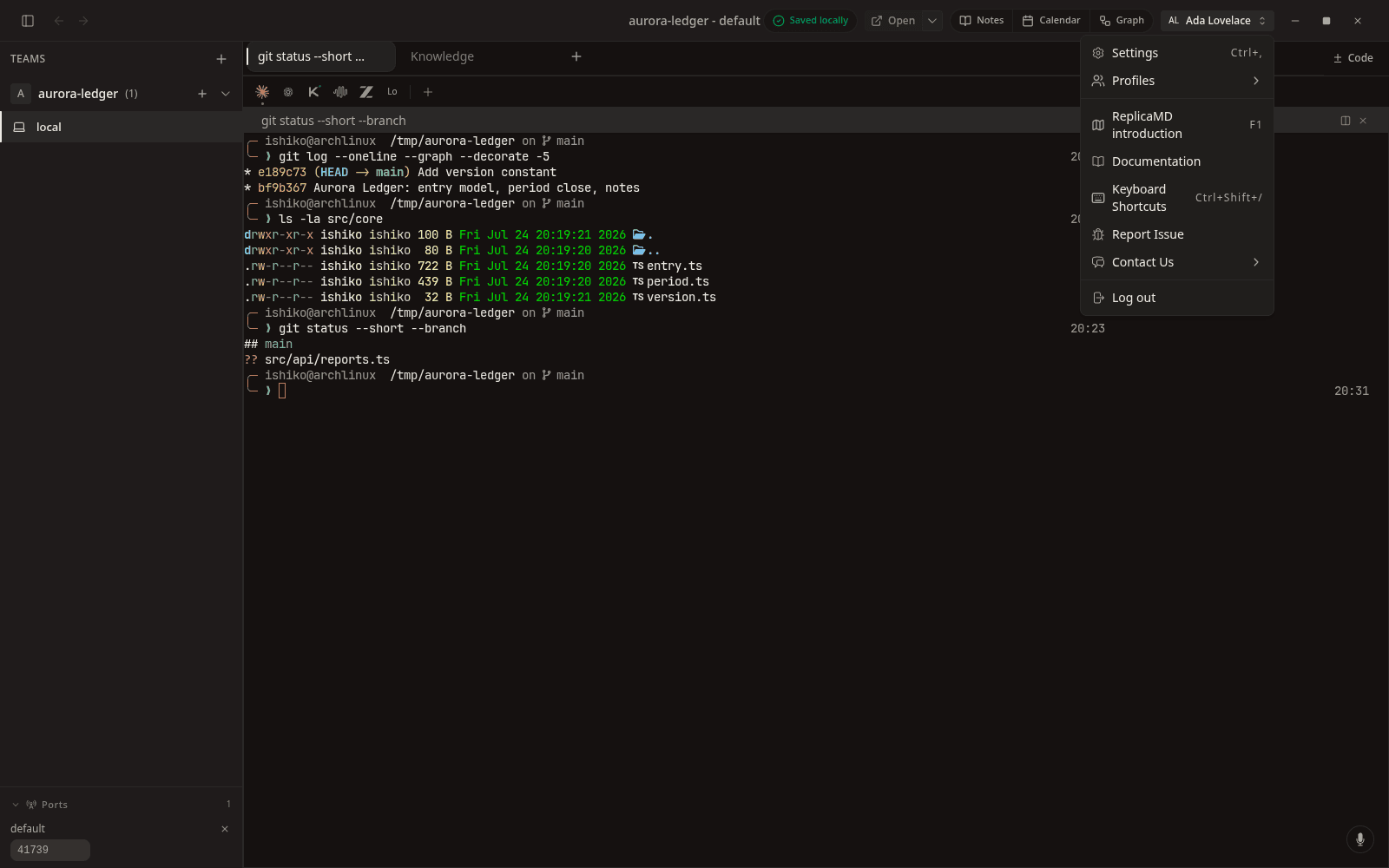1389x868 pixels.
Task: Navigate forward with the right arrow
Action: tap(83, 21)
